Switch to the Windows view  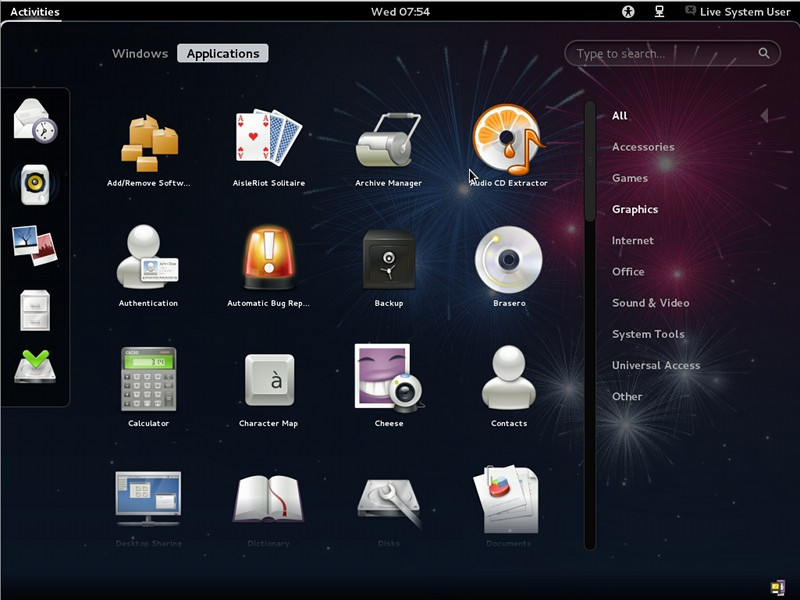(140, 54)
